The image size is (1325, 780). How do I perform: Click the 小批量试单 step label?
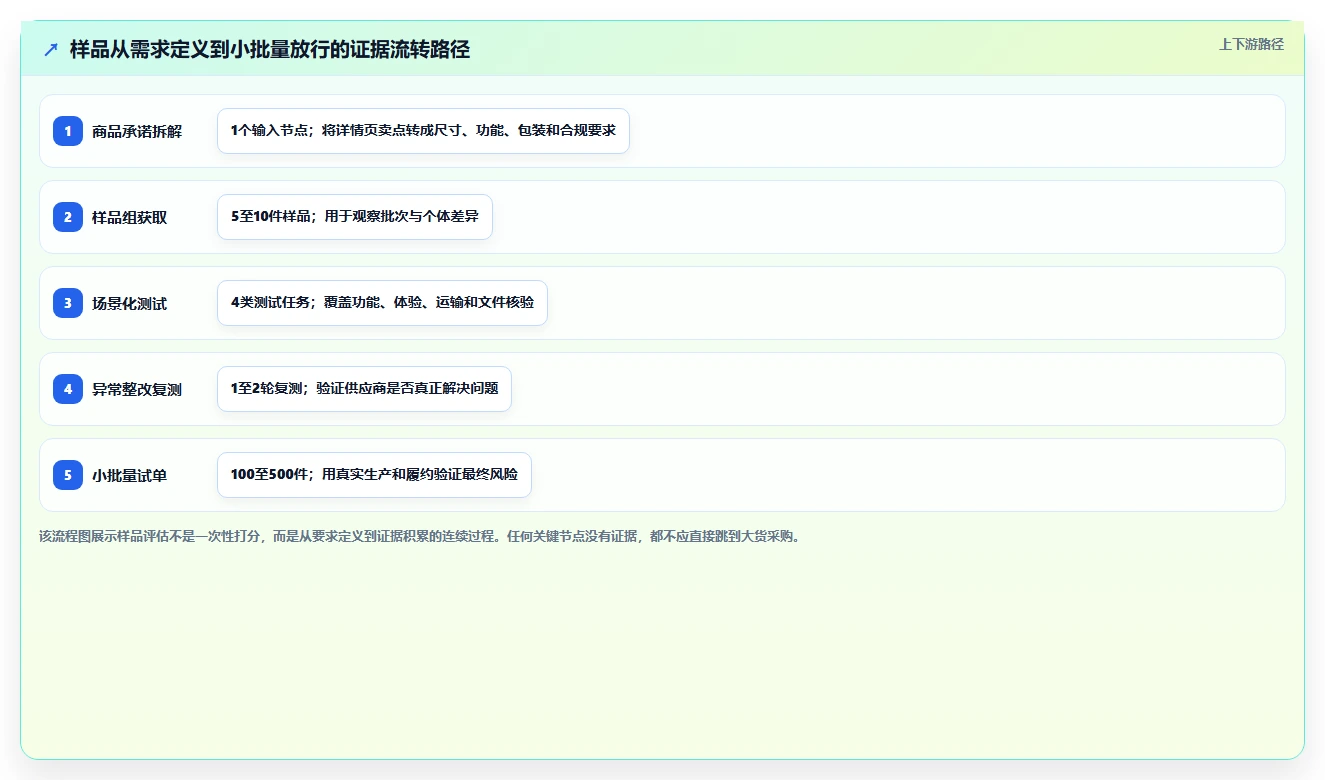pyautogui.click(x=130, y=476)
